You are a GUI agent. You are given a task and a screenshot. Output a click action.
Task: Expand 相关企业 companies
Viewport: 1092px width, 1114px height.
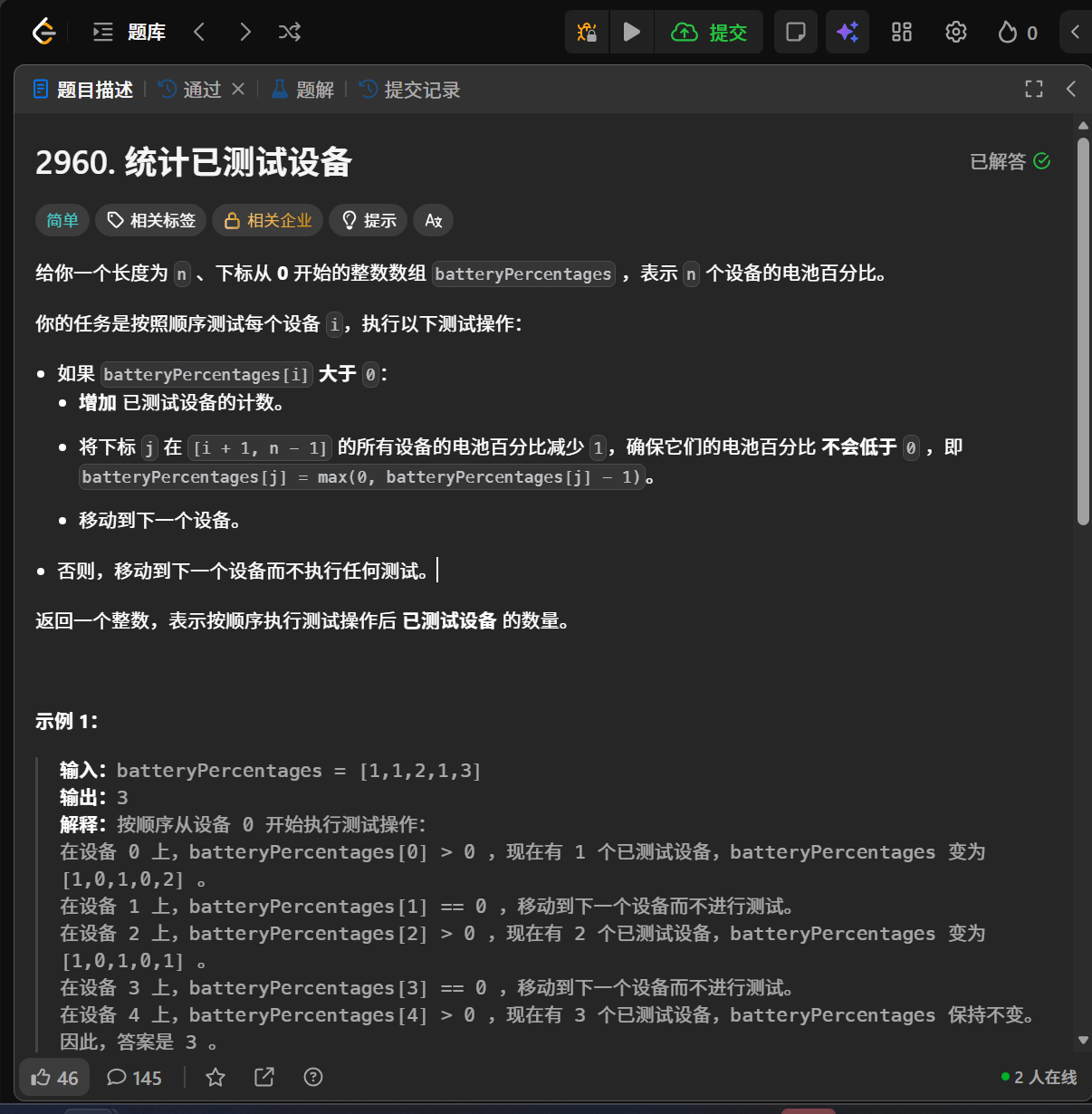tap(267, 220)
